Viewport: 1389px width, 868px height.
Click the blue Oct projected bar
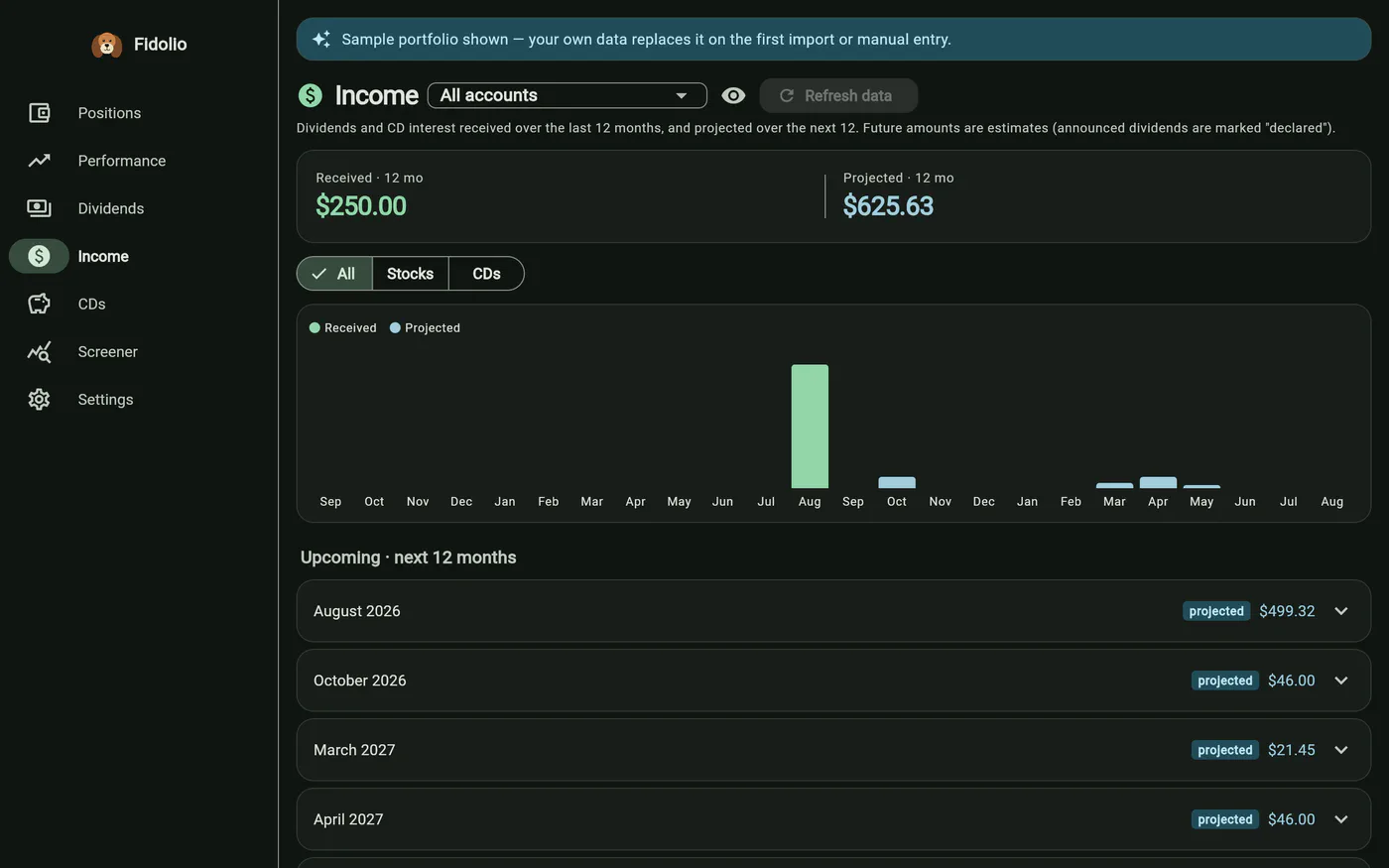coord(897,482)
